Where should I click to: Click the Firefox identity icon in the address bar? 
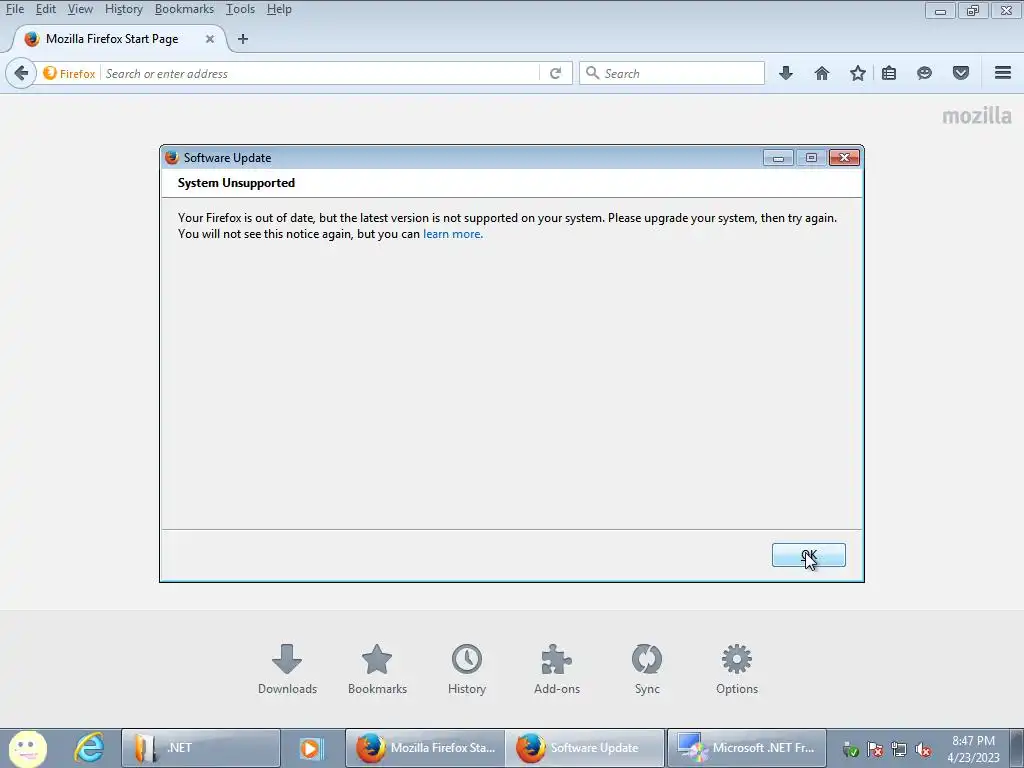pos(69,73)
